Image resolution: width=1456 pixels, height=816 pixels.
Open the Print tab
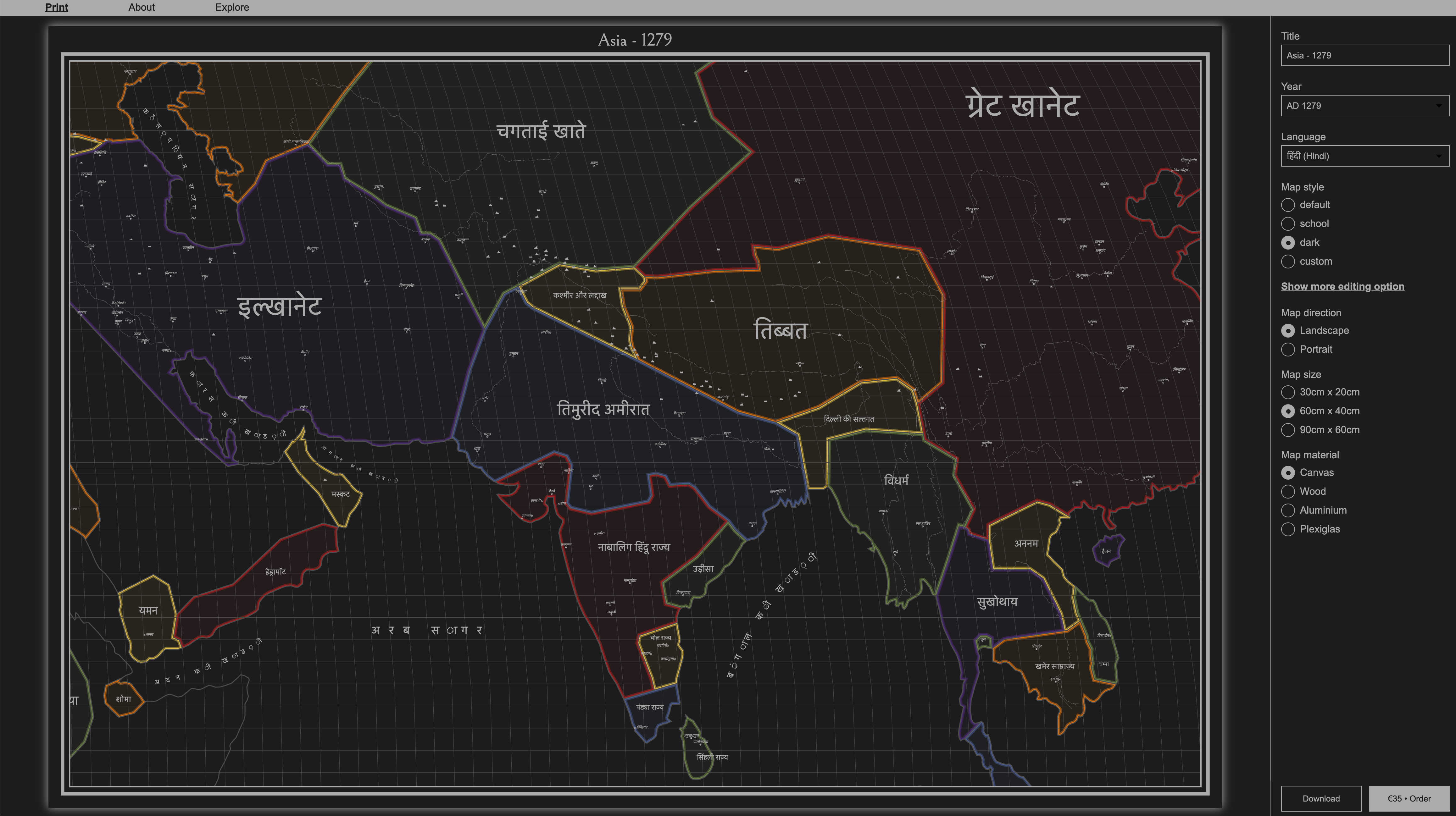(x=56, y=7)
